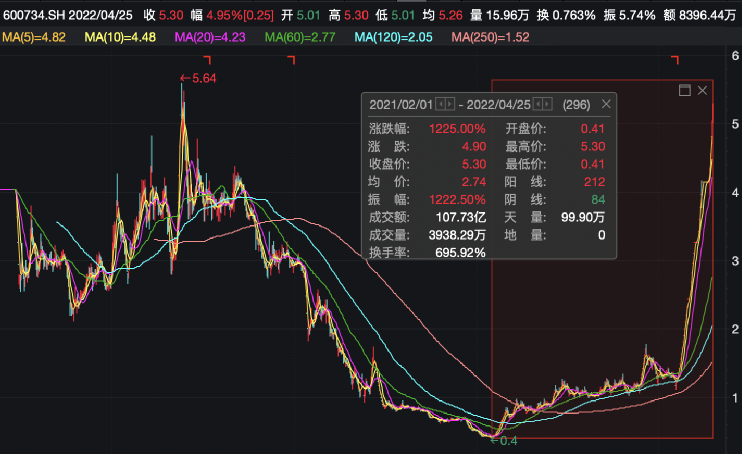Click the 0.4 low price annotation
Screen dimensions: 742x454
[x=504, y=441]
